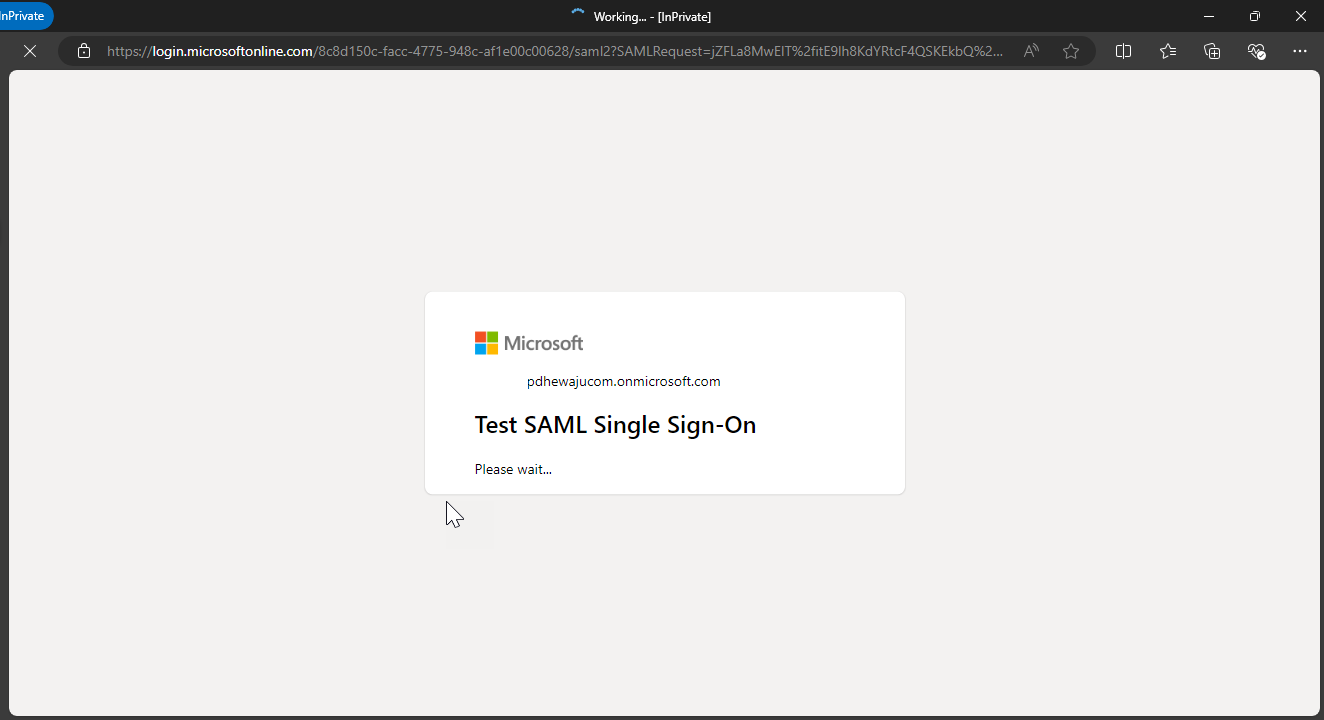Select the login.microsoftonline.com address bar URL
This screenshot has width=1324, height=720.
[x=555, y=51]
